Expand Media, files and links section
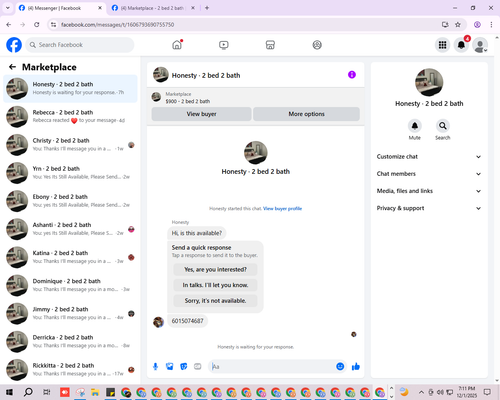 click(429, 191)
